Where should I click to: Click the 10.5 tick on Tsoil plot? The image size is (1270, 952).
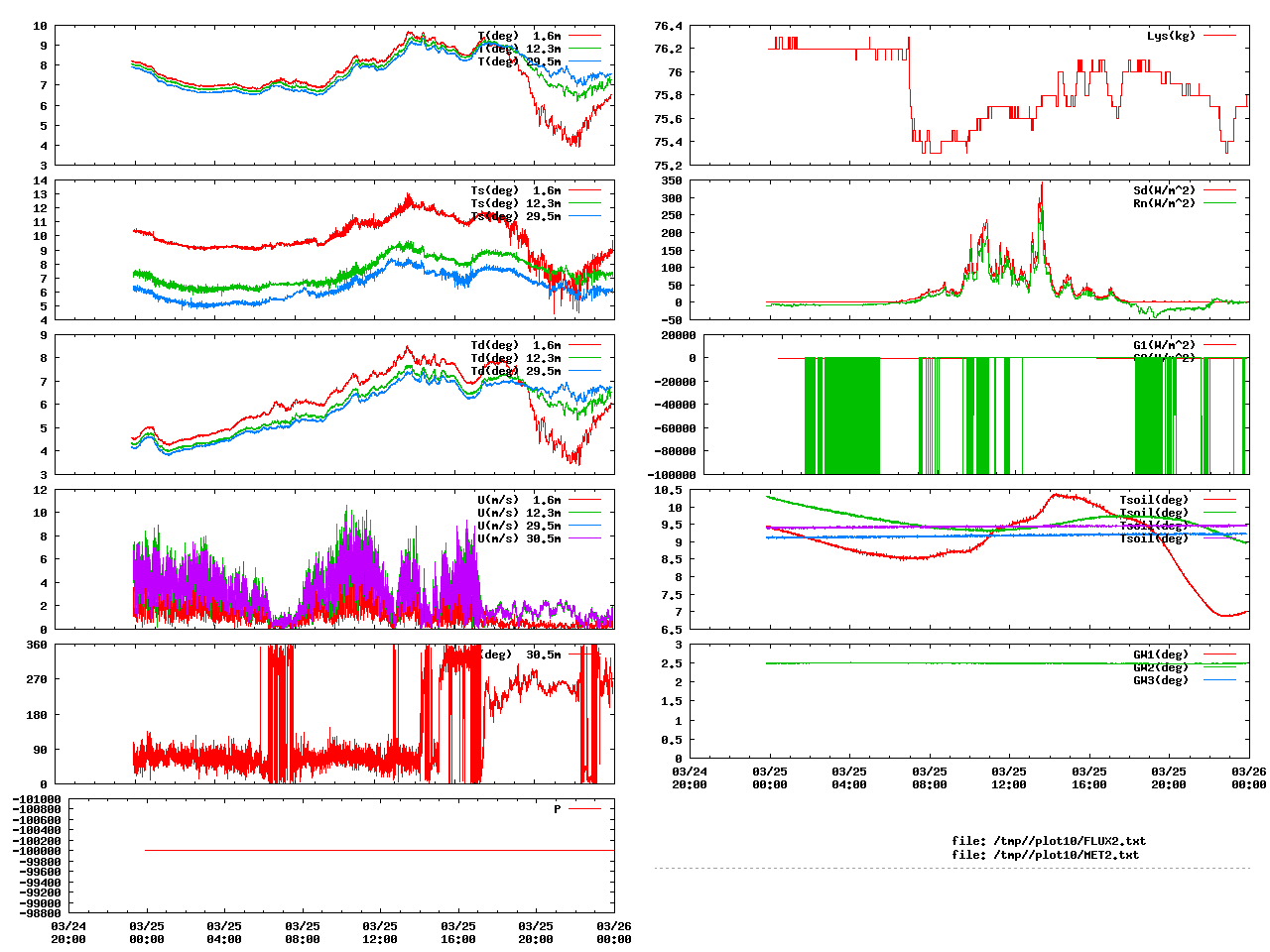point(669,490)
